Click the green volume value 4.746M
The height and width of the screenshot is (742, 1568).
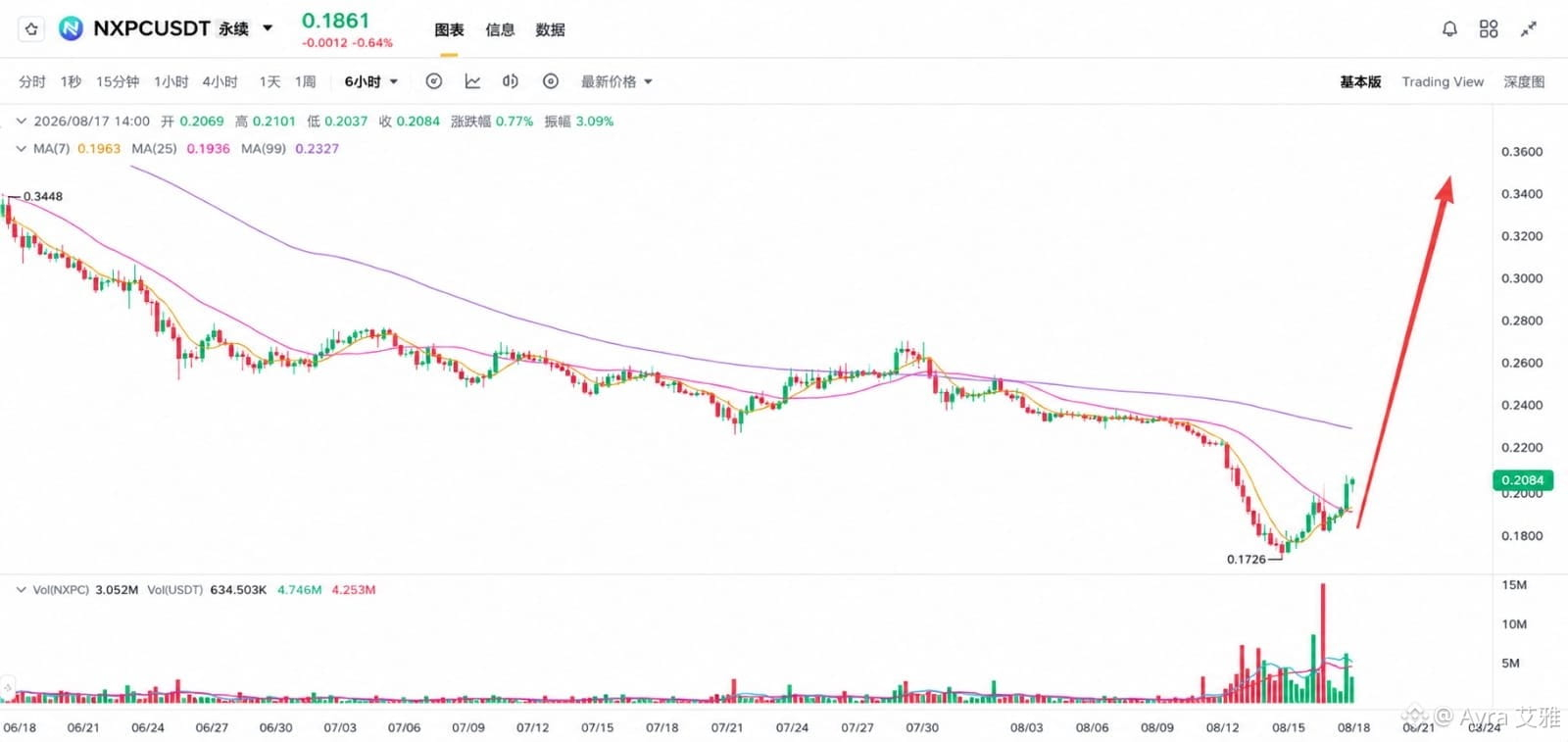(299, 590)
